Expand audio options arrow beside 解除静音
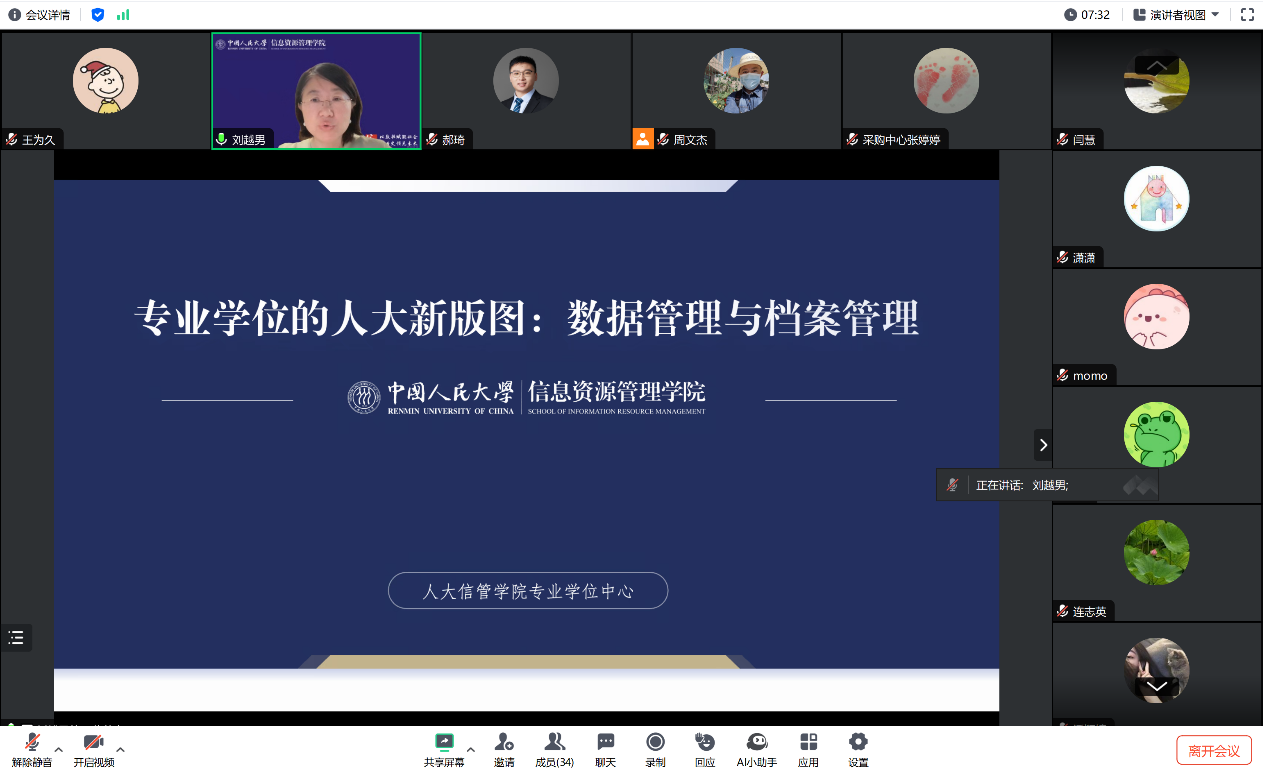This screenshot has height=779, width=1269. (59, 749)
